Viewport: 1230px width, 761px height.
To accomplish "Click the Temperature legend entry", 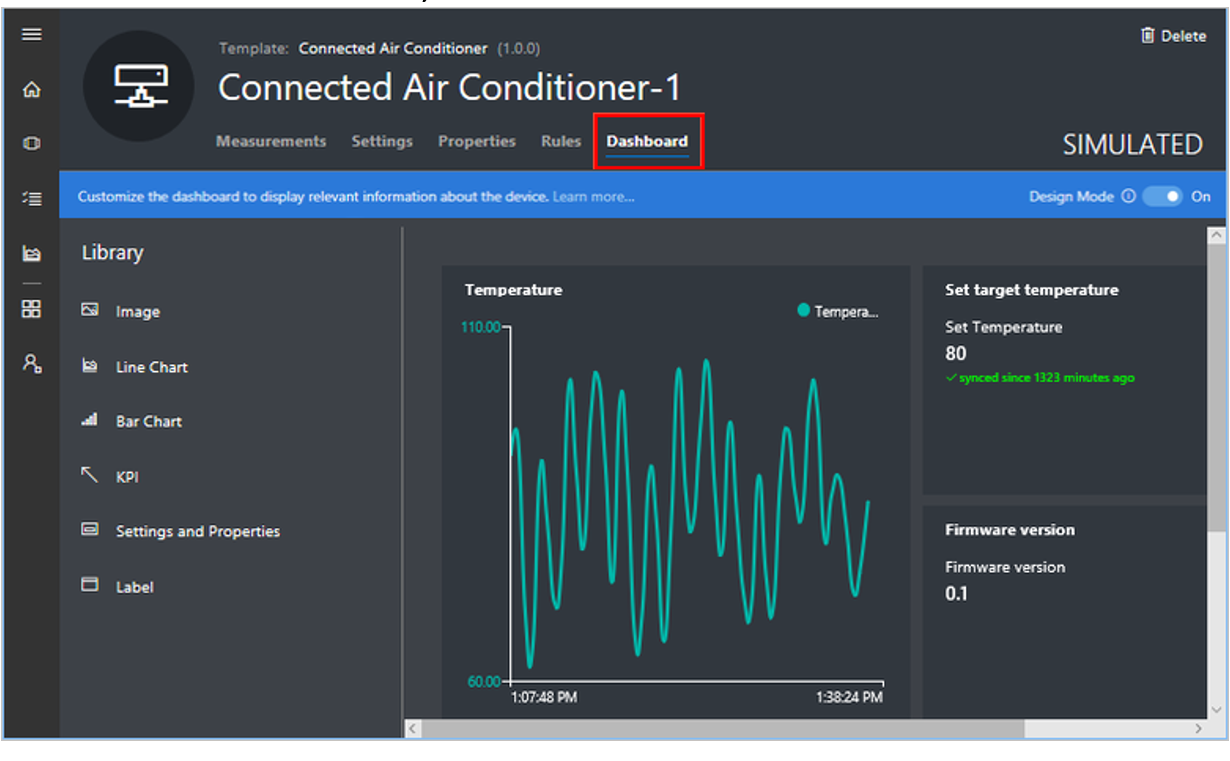I will (838, 311).
